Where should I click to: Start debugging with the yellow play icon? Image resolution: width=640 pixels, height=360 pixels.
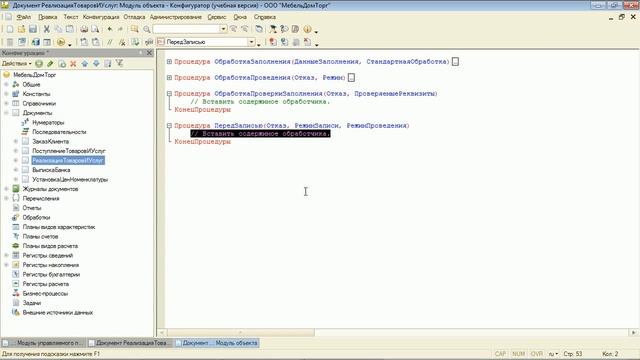[x=61, y=42]
